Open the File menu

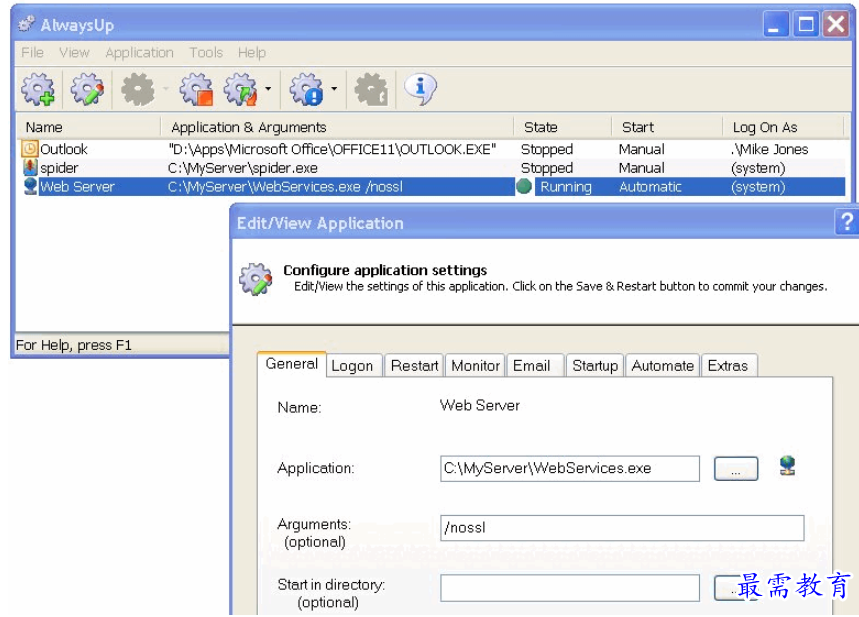pyautogui.click(x=32, y=53)
